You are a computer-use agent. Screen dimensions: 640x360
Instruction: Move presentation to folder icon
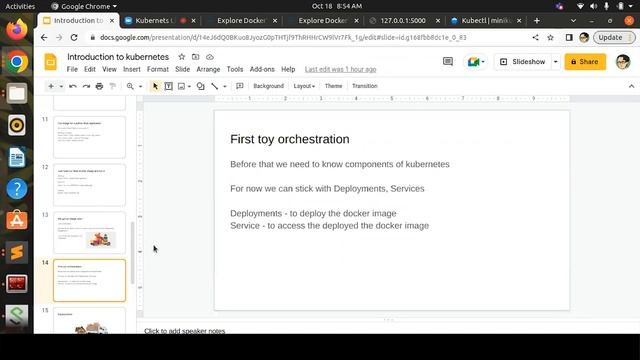[x=196, y=57]
